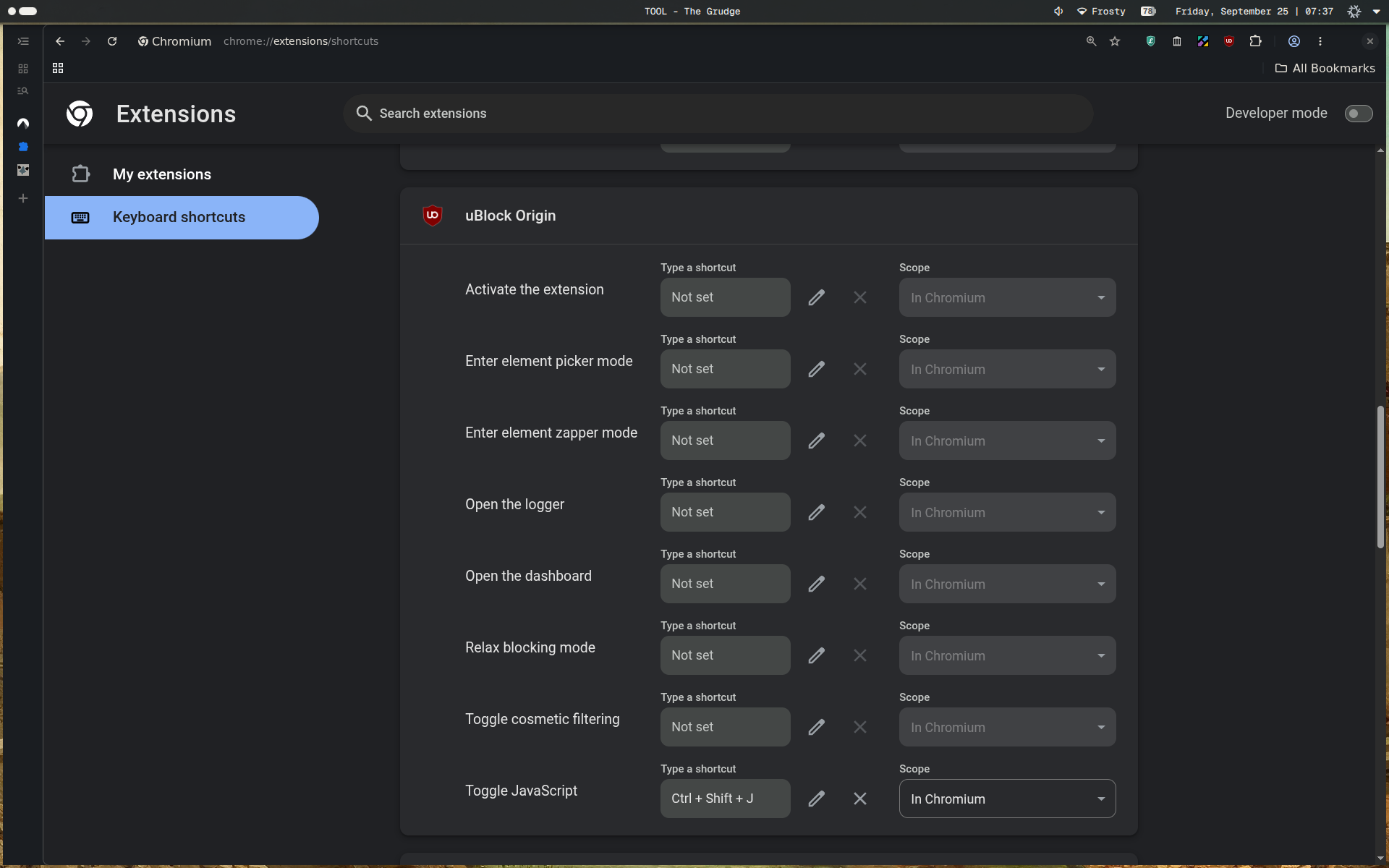Select Keyboard shortcuts in sidebar
The image size is (1389, 868).
tap(181, 218)
